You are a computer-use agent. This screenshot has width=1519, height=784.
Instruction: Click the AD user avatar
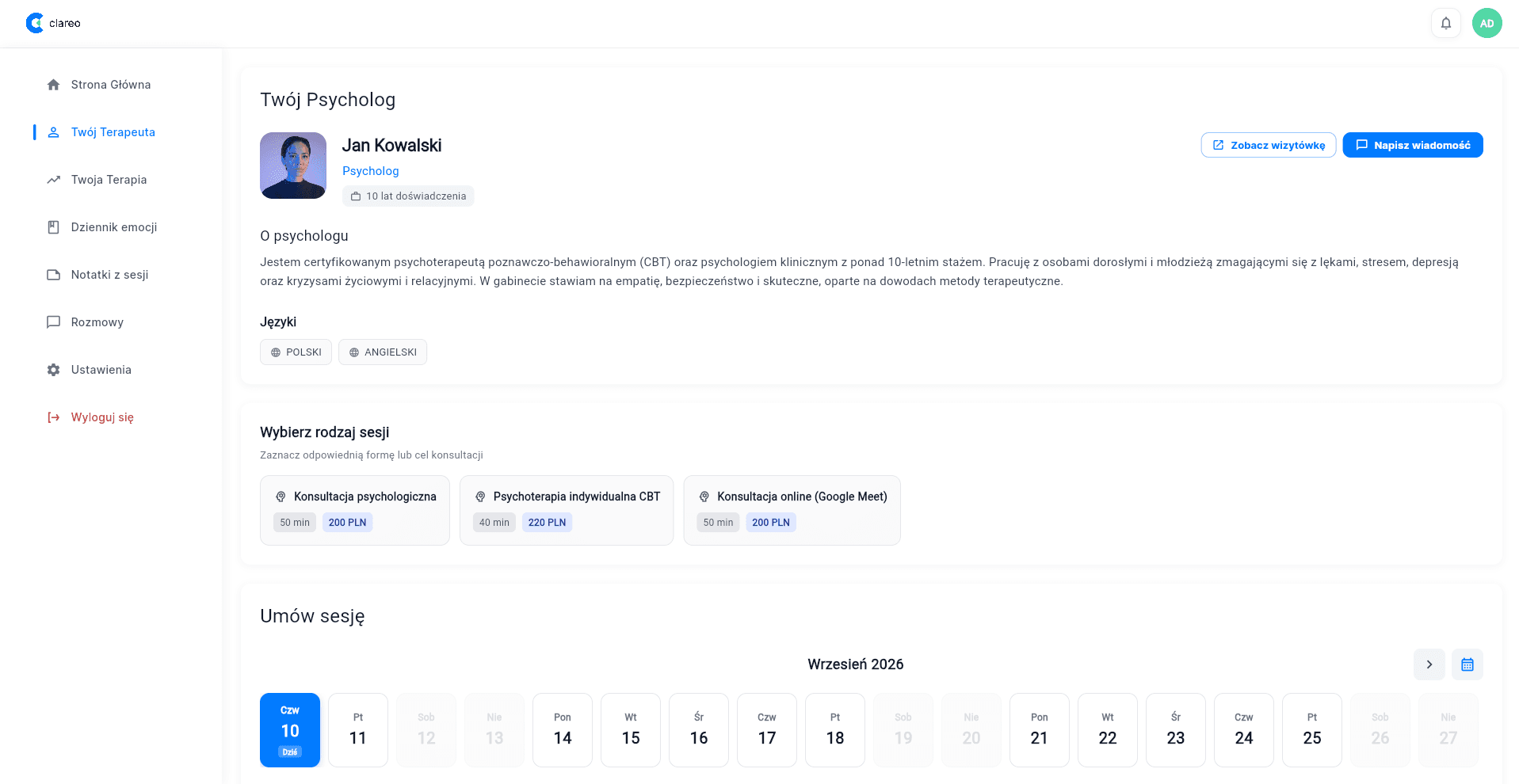pos(1487,23)
